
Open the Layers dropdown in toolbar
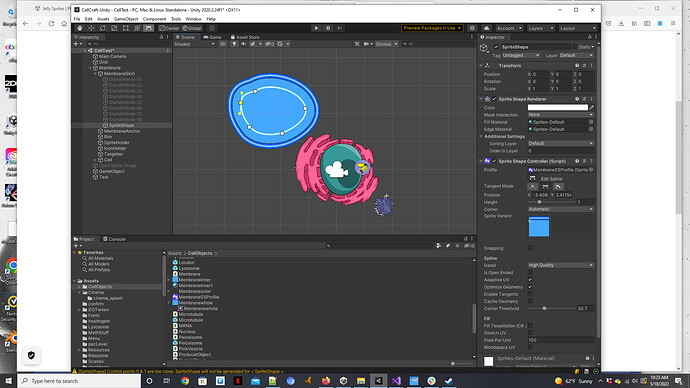coord(540,28)
